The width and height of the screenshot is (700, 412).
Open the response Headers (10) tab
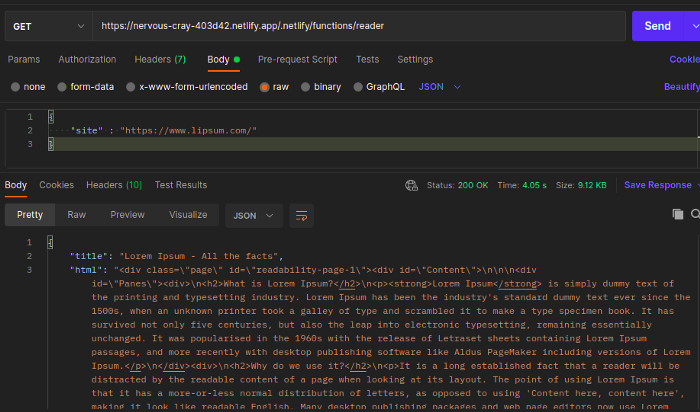(114, 185)
